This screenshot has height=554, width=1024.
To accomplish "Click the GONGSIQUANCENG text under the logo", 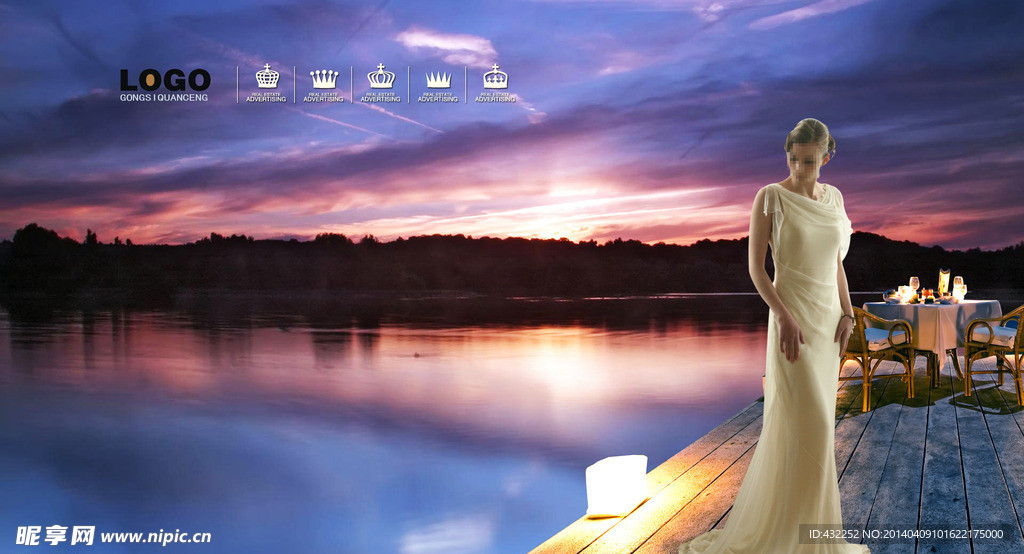I will coord(164,97).
